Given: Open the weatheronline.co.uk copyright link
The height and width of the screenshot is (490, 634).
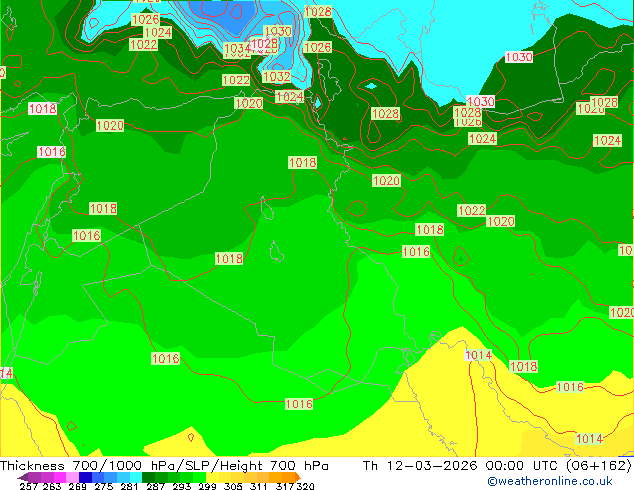Looking at the screenshot, I should coord(549,481).
